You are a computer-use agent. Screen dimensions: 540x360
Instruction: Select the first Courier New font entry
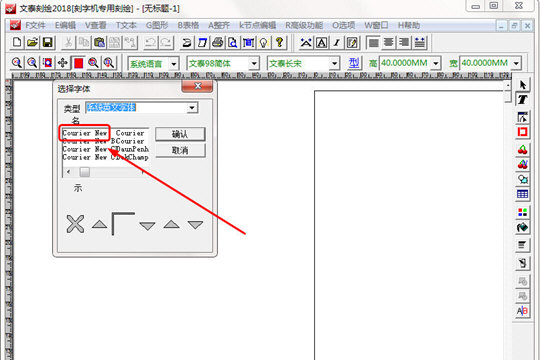85,133
